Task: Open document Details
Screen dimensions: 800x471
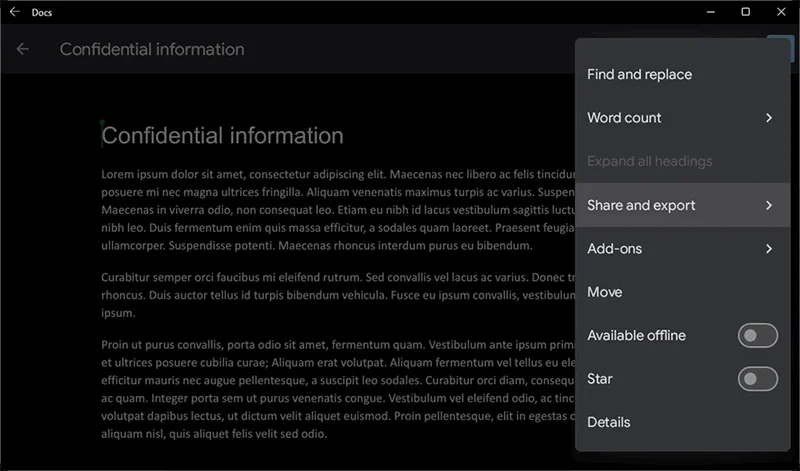Action: coord(682,422)
